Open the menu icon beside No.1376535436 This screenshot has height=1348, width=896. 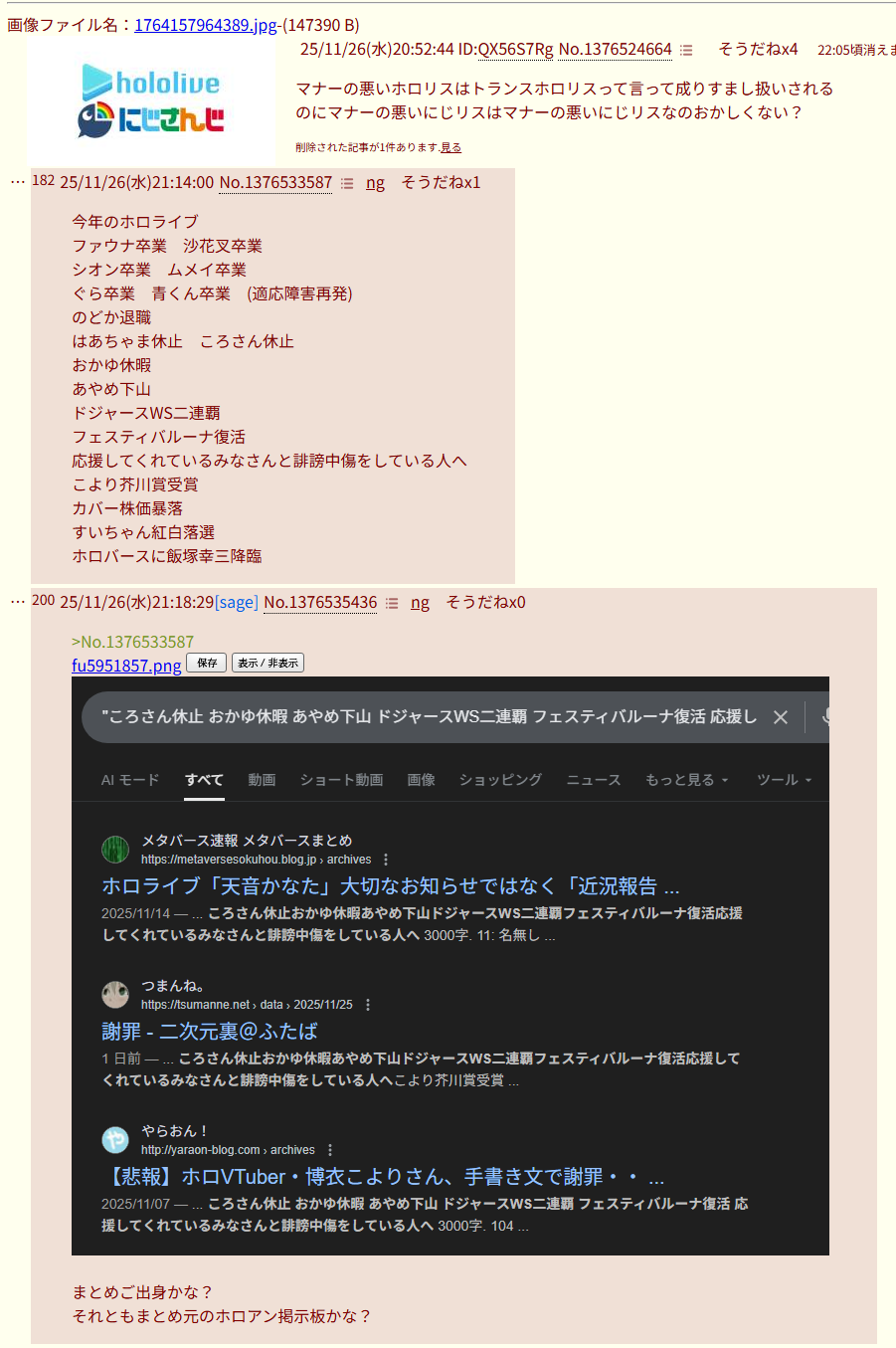[392, 603]
